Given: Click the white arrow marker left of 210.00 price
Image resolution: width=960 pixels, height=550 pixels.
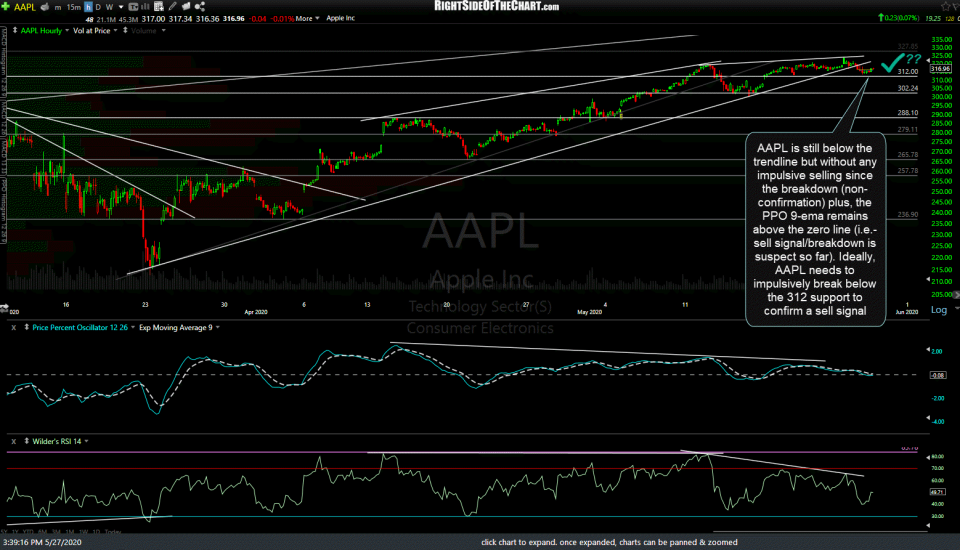Looking at the screenshot, I should pos(928,279).
